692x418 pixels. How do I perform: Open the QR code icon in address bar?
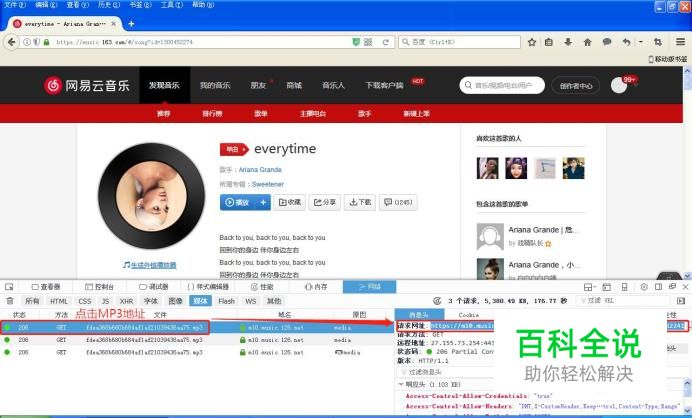pos(368,42)
